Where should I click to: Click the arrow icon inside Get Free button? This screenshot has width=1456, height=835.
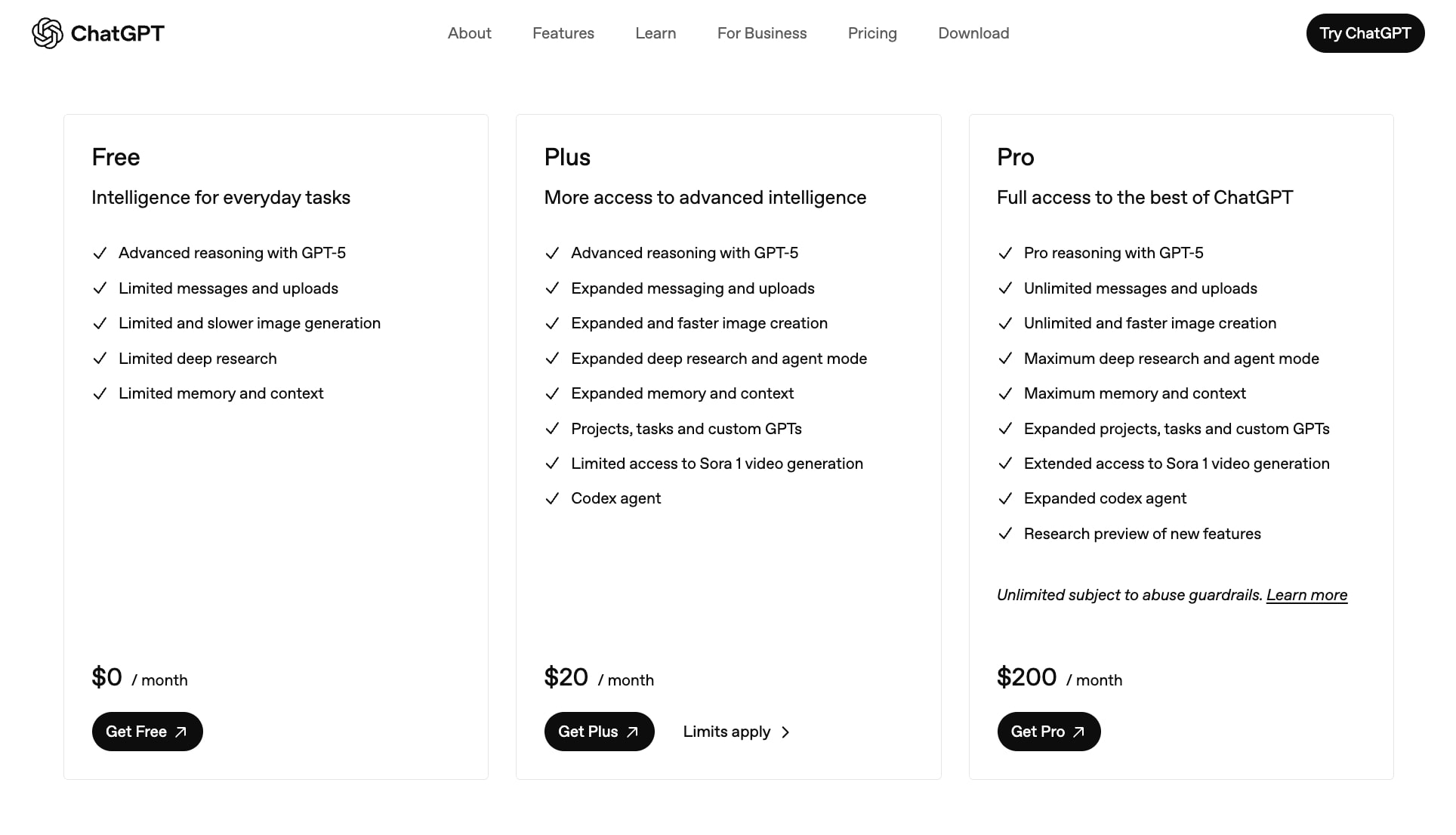point(182,732)
